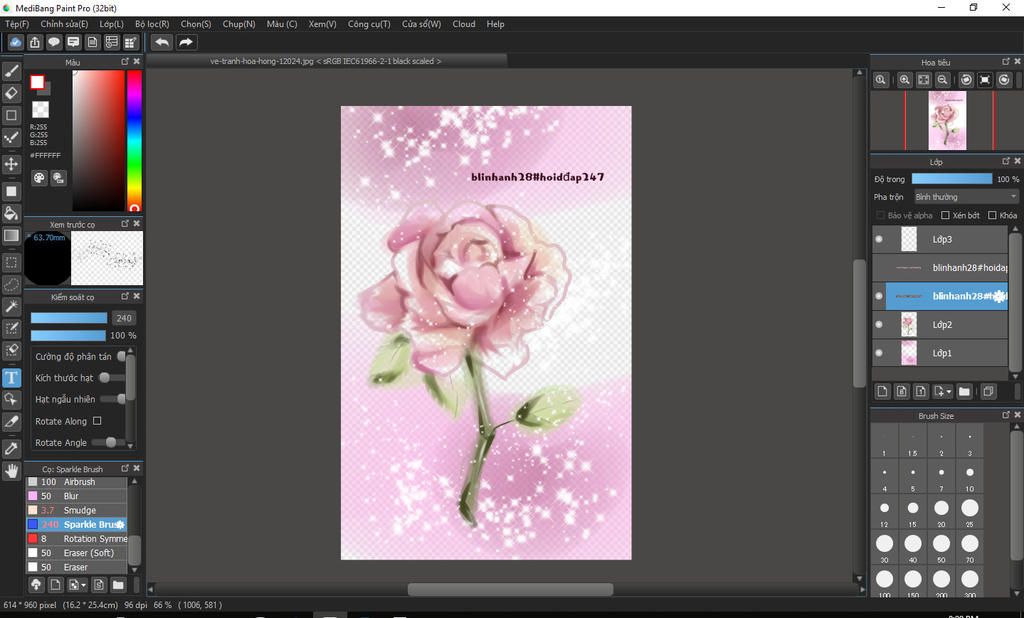1024x618 pixels.
Task: Open the Chọn(S) menu
Action: click(x=196, y=24)
